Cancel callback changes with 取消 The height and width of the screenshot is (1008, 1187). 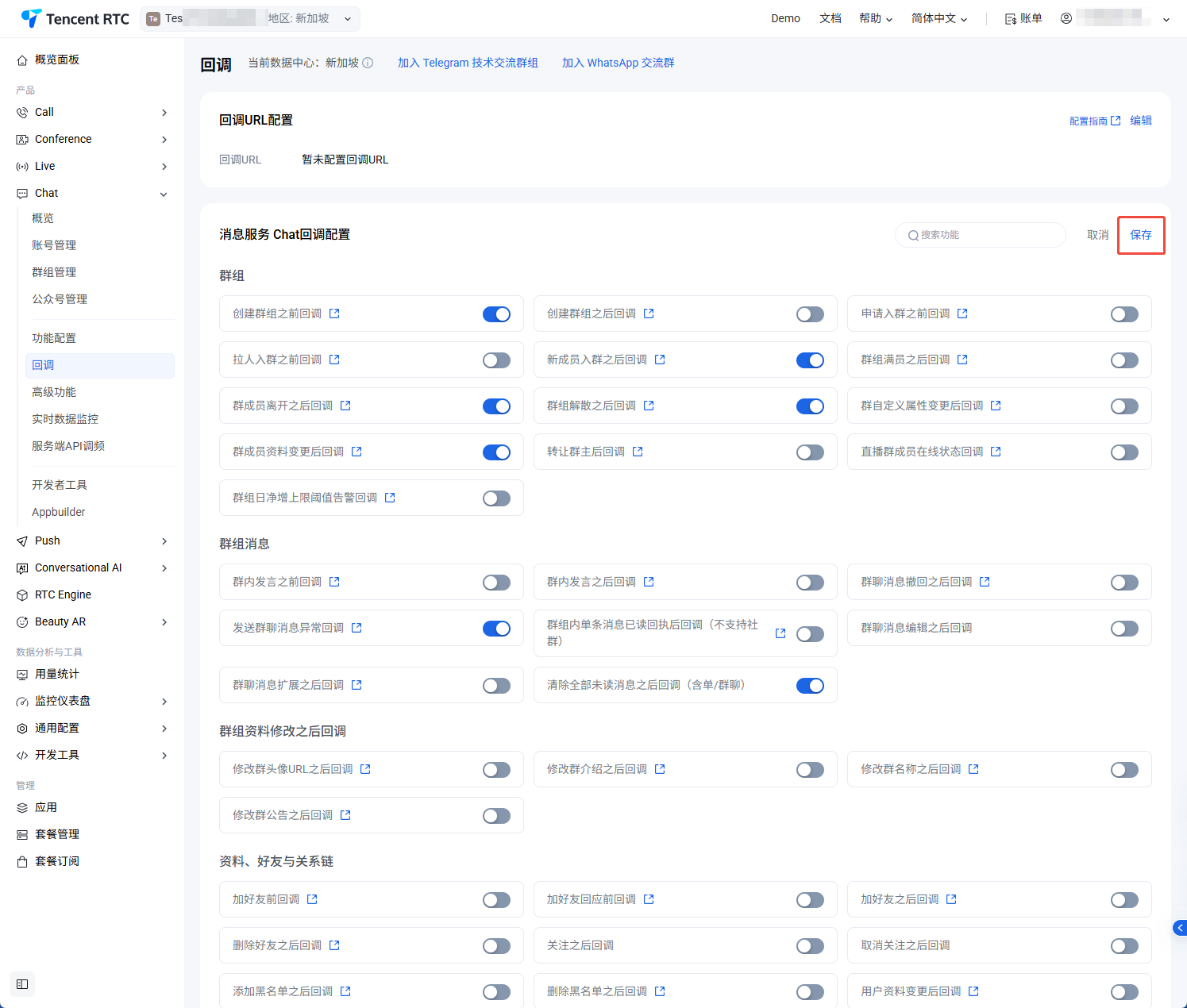pos(1098,235)
